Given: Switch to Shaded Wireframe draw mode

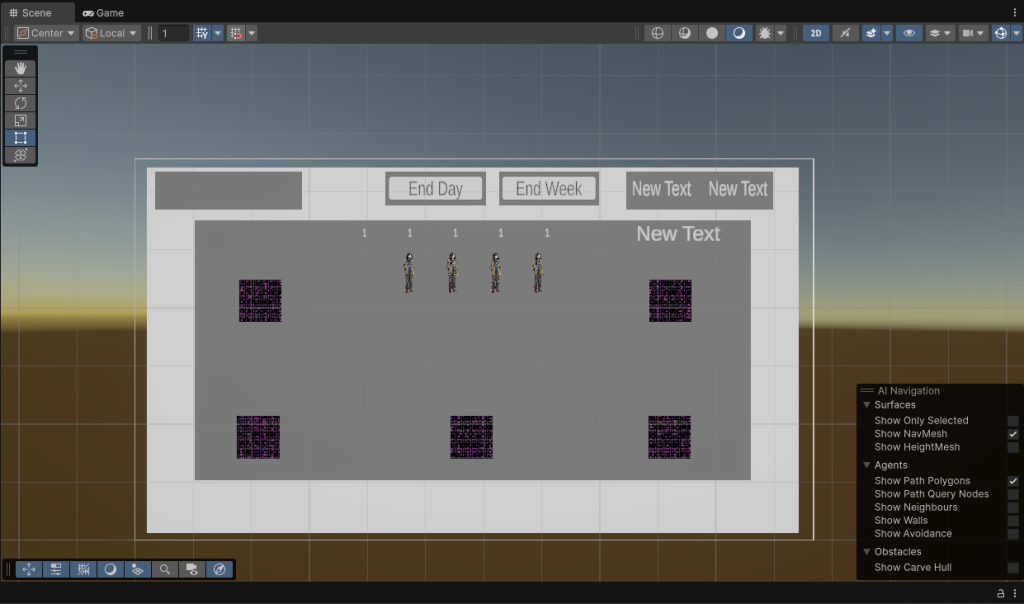Looking at the screenshot, I should 684,33.
